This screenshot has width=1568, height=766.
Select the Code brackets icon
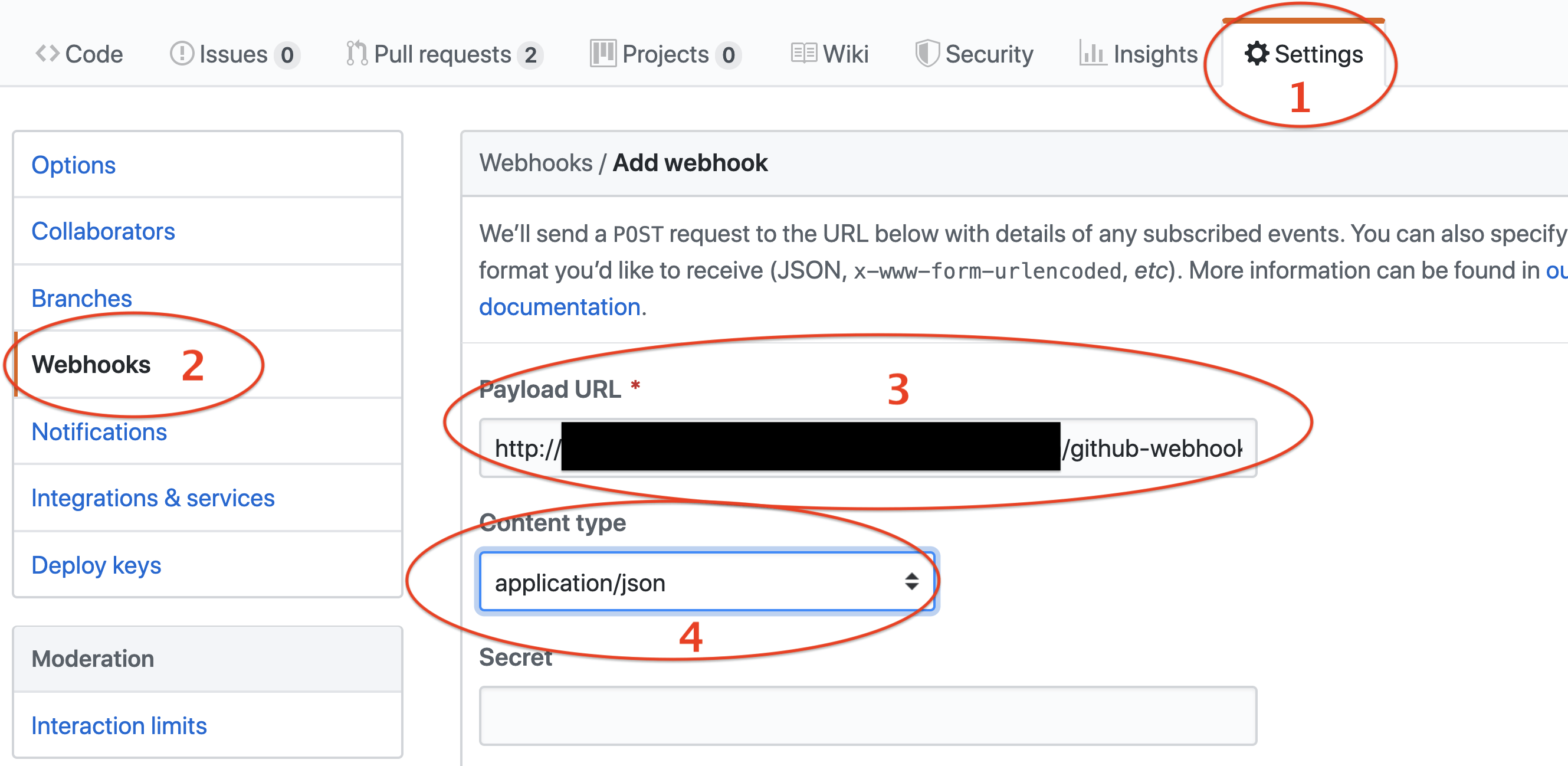point(48,54)
